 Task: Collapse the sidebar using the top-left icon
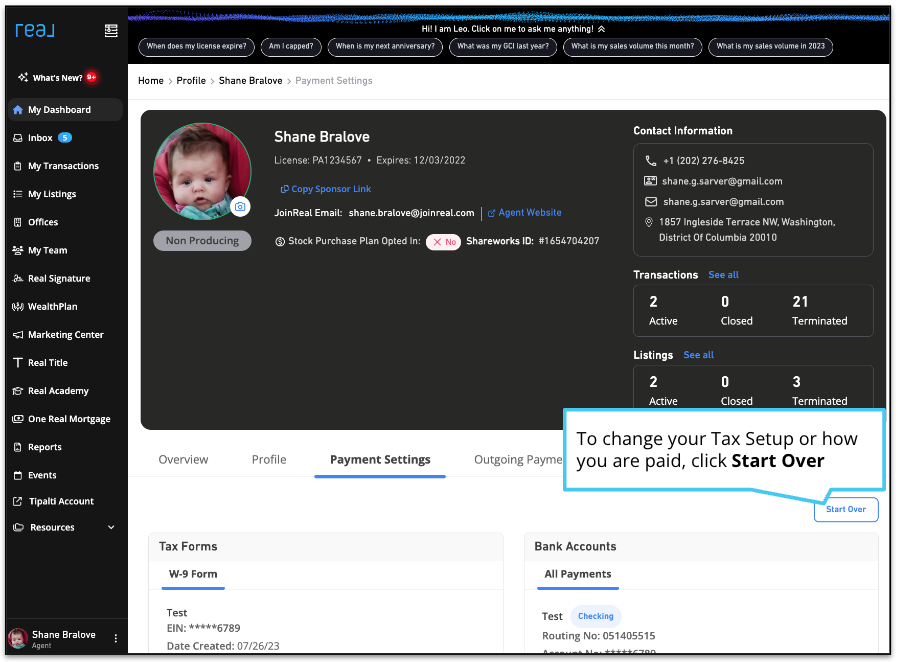pos(110,30)
